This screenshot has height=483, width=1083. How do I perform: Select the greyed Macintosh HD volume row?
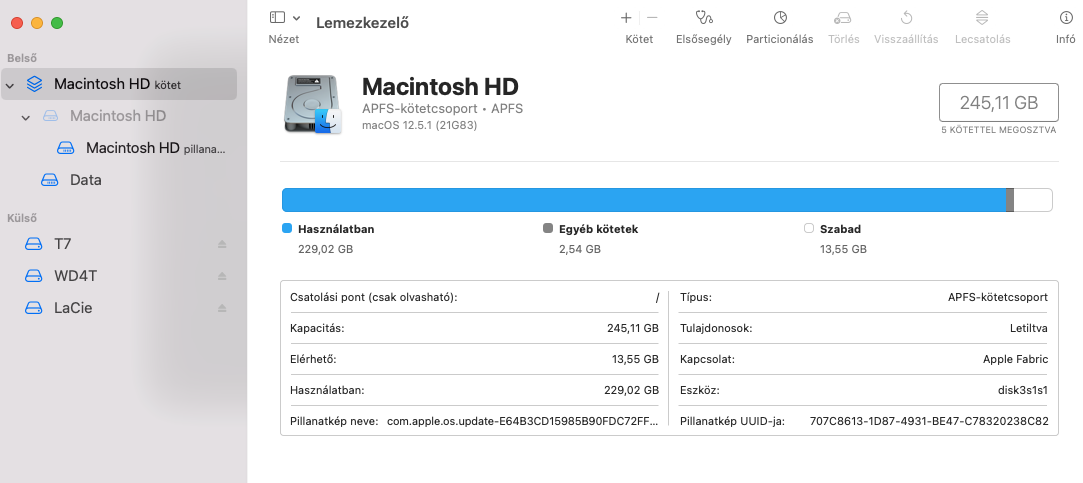tap(119, 116)
